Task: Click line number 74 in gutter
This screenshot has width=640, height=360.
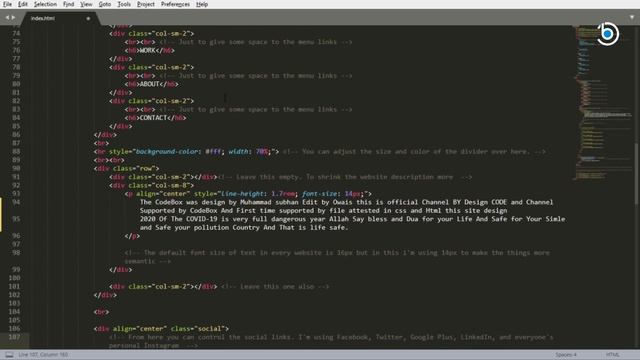Action: click(x=16, y=33)
